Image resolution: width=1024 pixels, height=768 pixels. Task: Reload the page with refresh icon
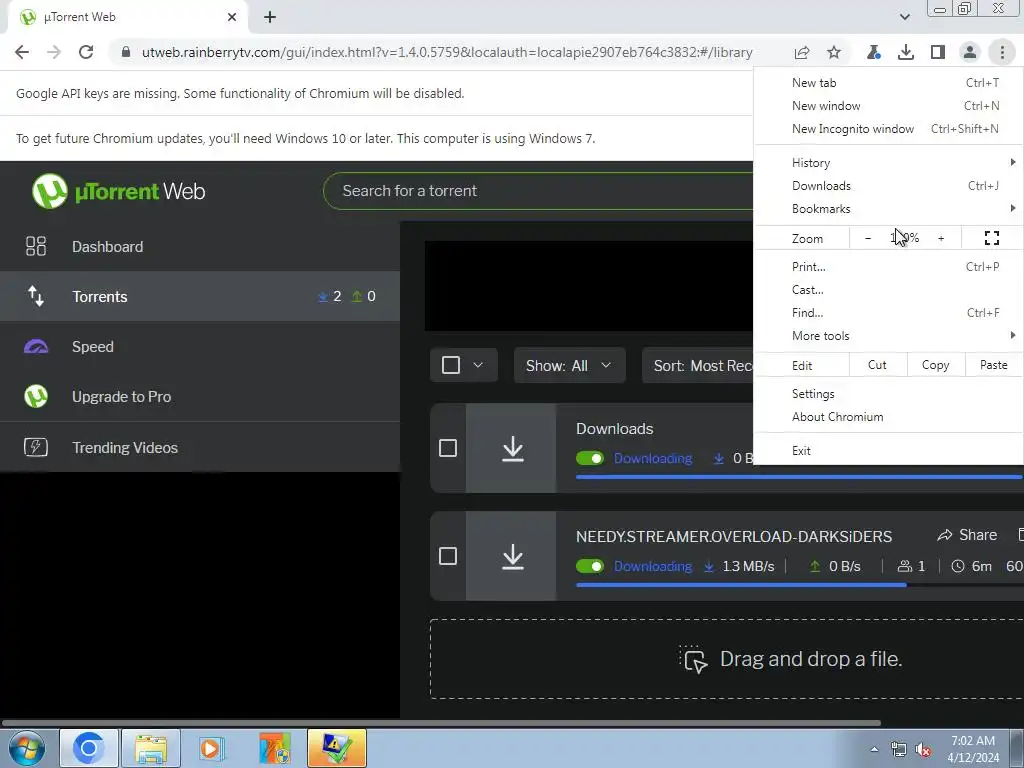(86, 52)
